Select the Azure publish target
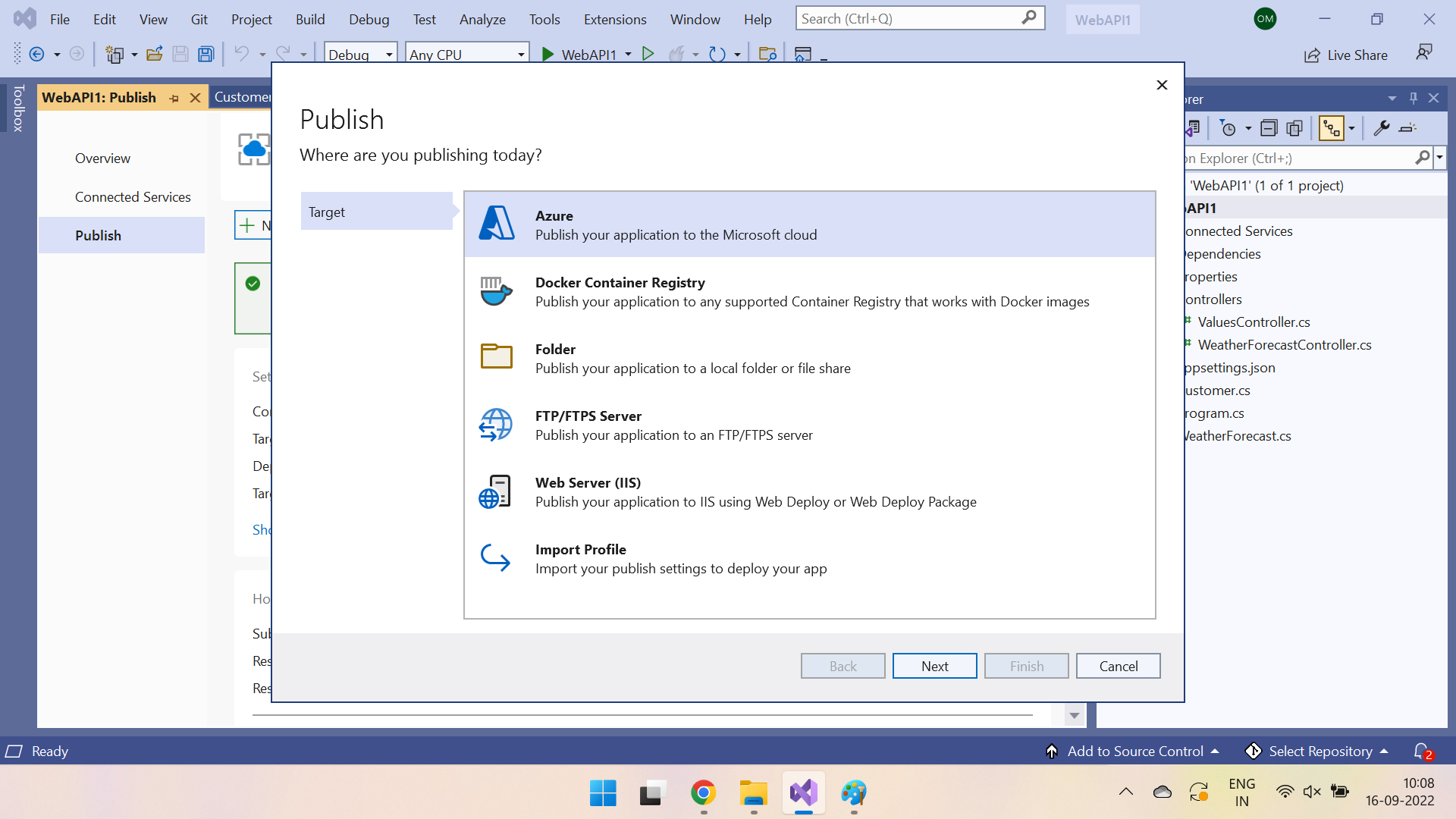1456x819 pixels. (810, 224)
